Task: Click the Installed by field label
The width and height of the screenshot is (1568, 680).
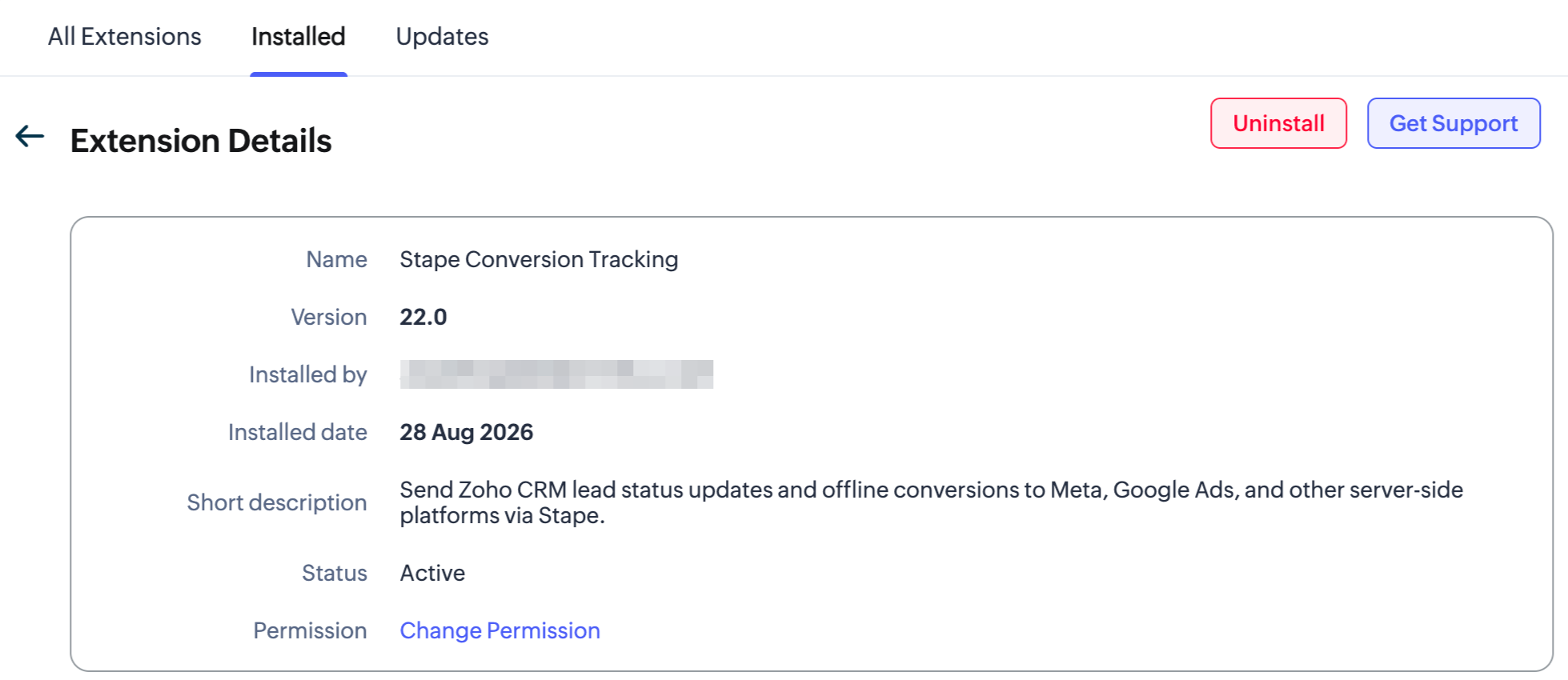Action: pos(308,374)
